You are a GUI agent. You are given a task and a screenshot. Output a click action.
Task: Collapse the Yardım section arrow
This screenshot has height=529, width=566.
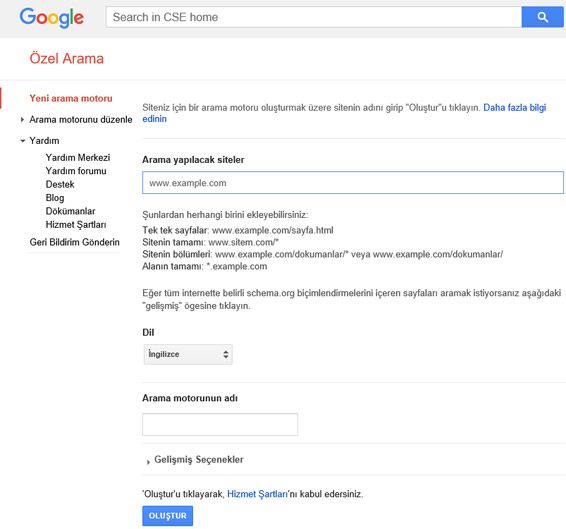23,140
